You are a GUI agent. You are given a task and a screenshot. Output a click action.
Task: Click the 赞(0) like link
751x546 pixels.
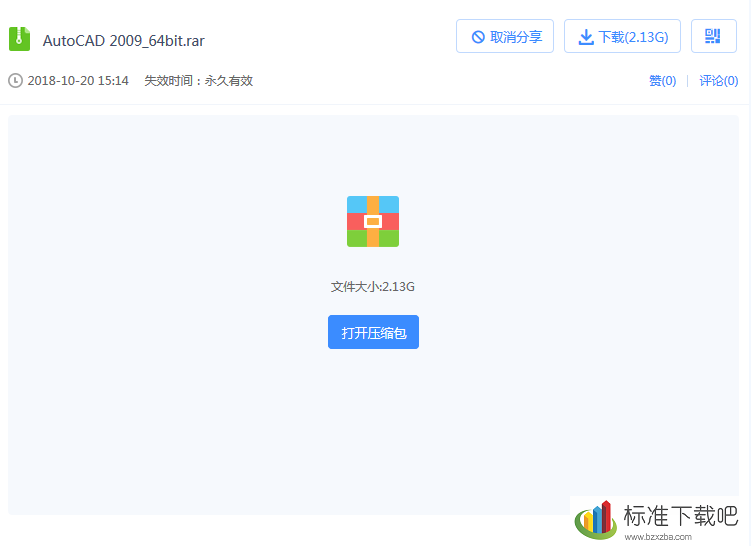tap(662, 81)
